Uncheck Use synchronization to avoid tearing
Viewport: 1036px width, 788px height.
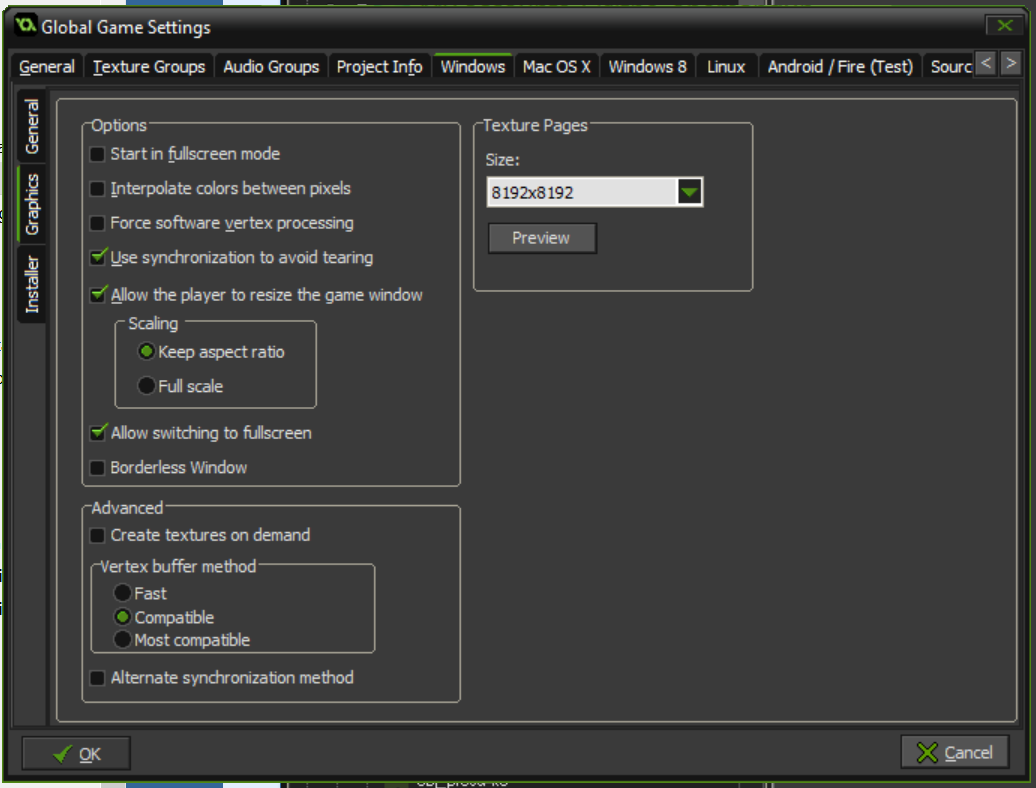click(98, 258)
